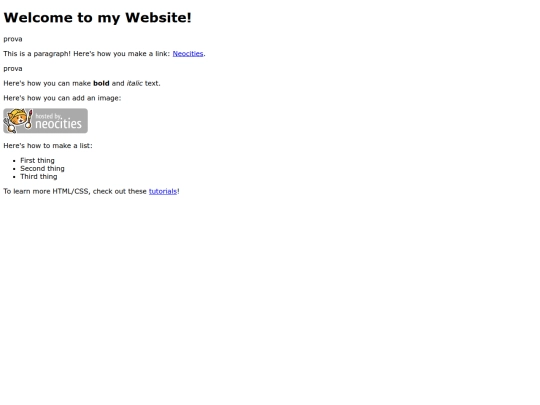Click the 'This is a paragraph!' text
This screenshot has width=540, height=405.
coord(37,54)
